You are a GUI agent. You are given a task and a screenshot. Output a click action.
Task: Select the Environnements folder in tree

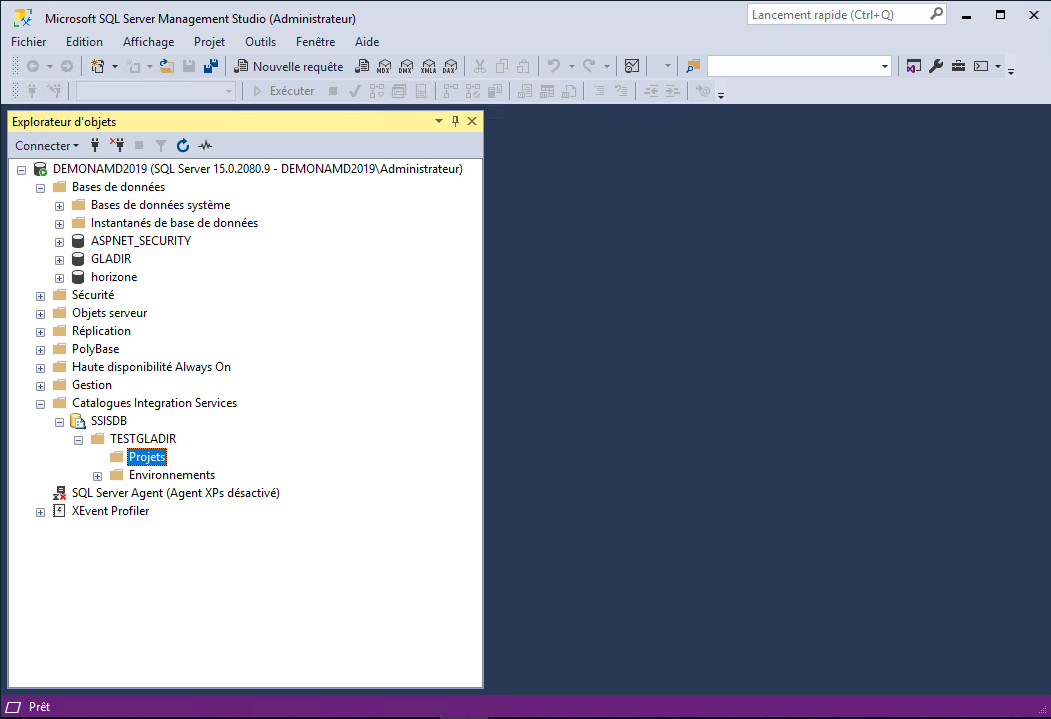pyautogui.click(x=171, y=475)
